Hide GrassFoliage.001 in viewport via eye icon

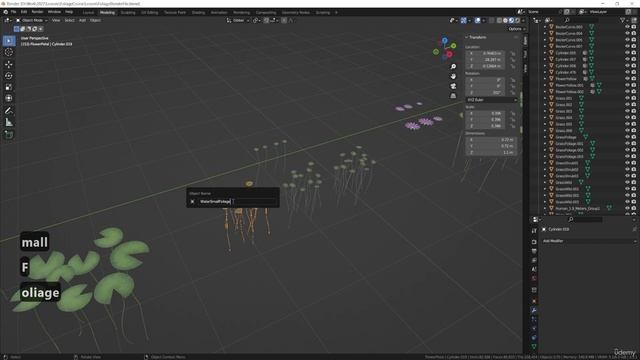(627, 144)
